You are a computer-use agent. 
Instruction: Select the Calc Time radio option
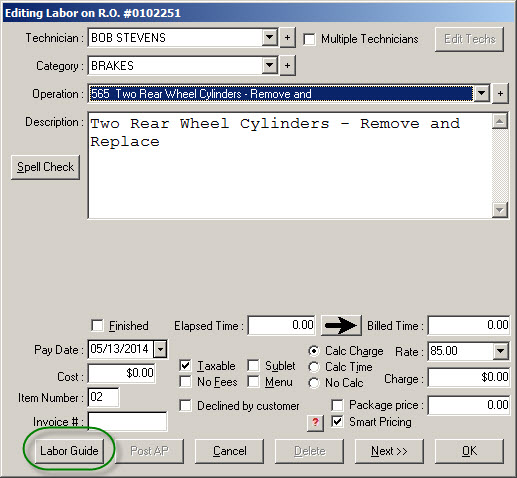tap(314, 367)
